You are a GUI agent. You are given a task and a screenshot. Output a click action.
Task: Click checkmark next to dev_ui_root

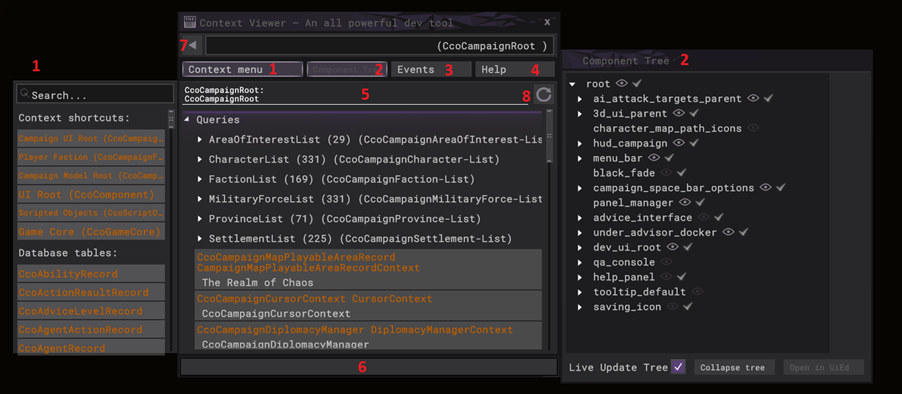[687, 247]
